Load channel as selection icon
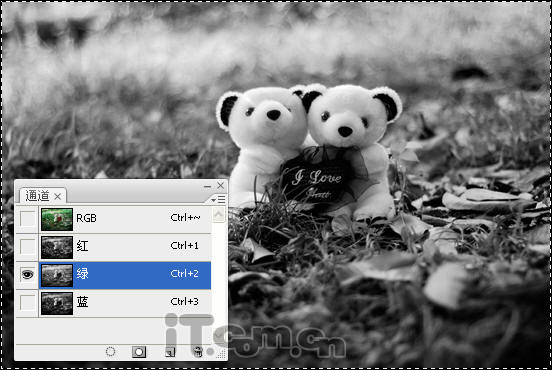This screenshot has width=552, height=370. [111, 351]
